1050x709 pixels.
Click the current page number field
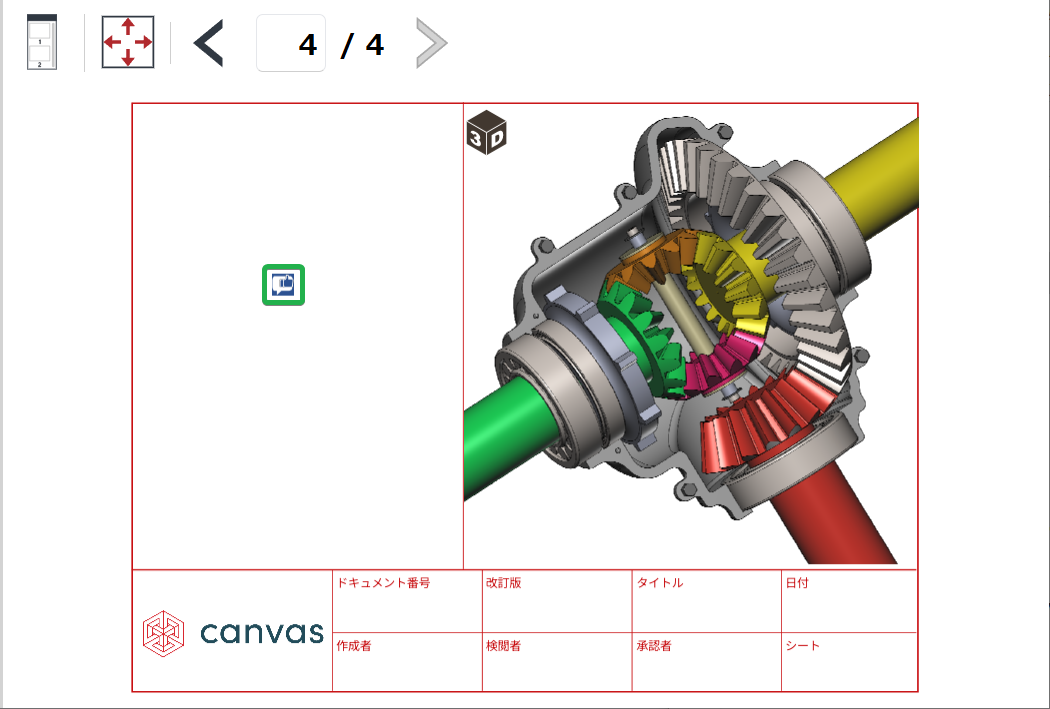[291, 44]
